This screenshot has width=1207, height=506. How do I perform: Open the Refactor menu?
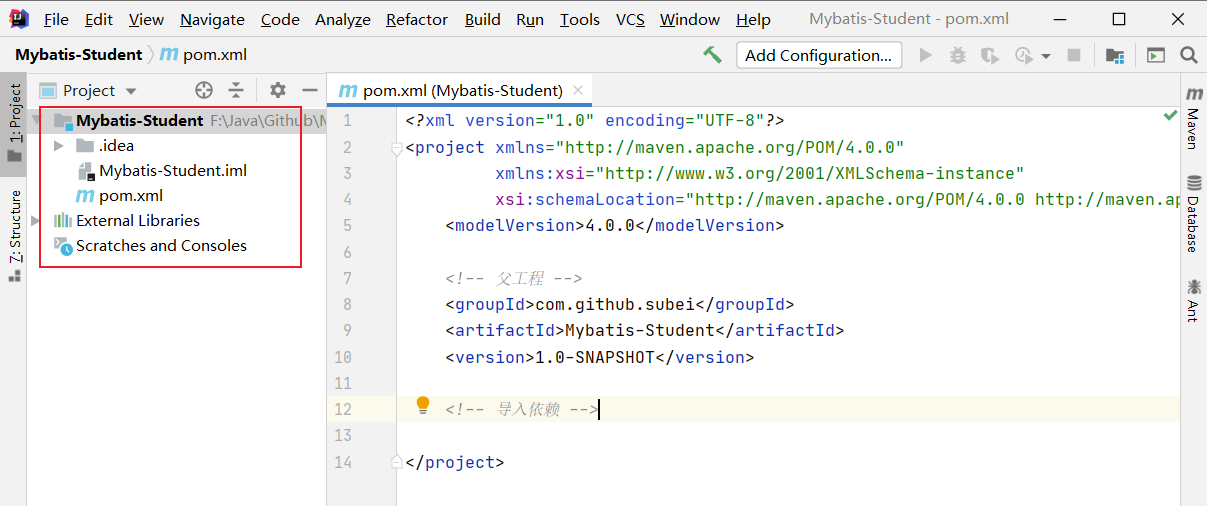(417, 19)
